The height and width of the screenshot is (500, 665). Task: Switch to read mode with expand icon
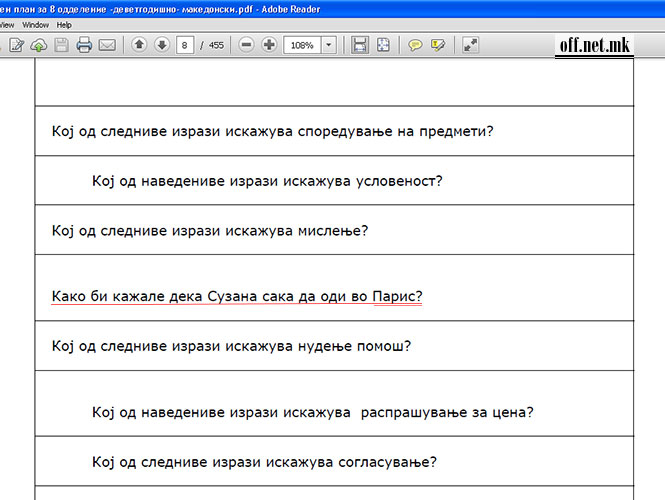471,45
